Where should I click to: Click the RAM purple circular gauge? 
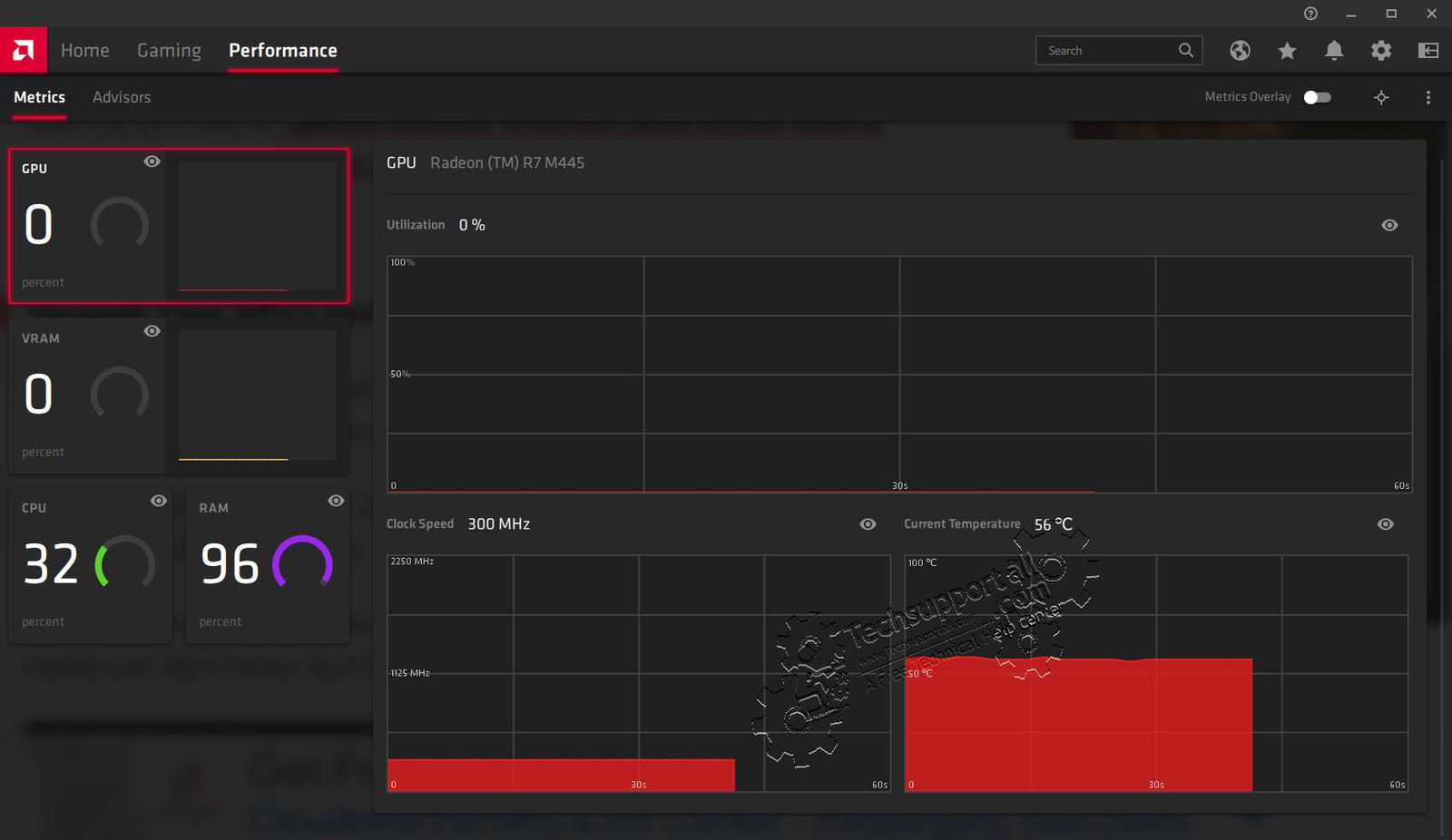(x=303, y=562)
